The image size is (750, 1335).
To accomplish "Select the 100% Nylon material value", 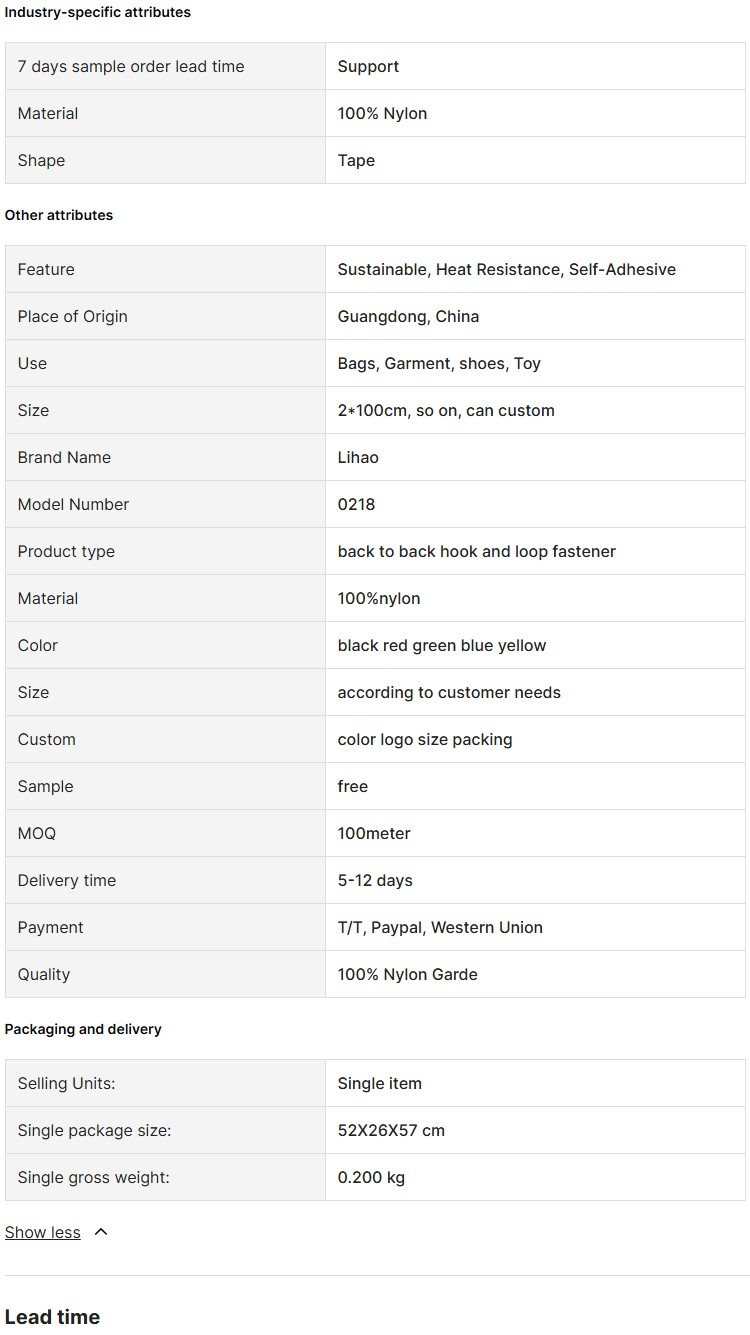I will (382, 113).
